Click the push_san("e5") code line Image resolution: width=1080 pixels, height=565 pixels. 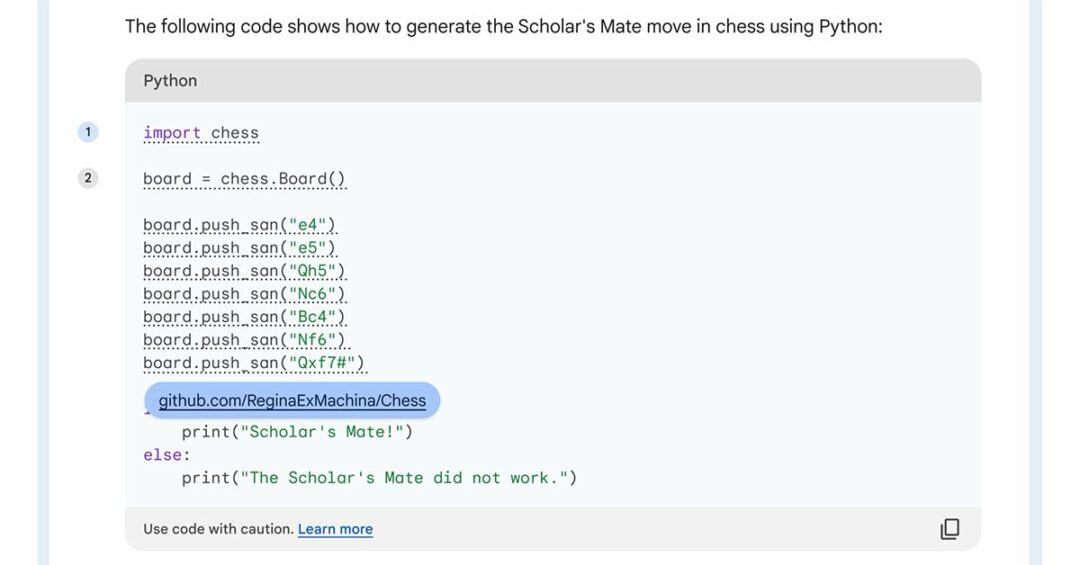240,248
